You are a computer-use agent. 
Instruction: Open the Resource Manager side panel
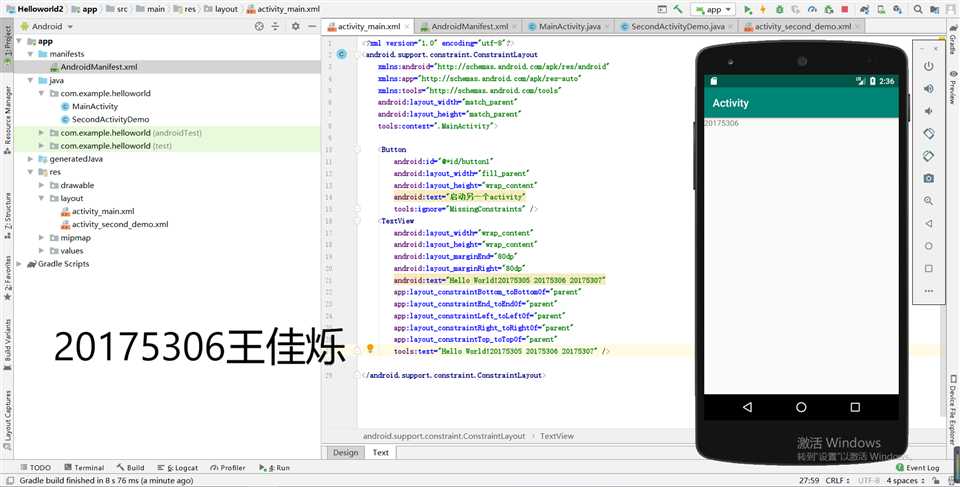(x=7, y=118)
